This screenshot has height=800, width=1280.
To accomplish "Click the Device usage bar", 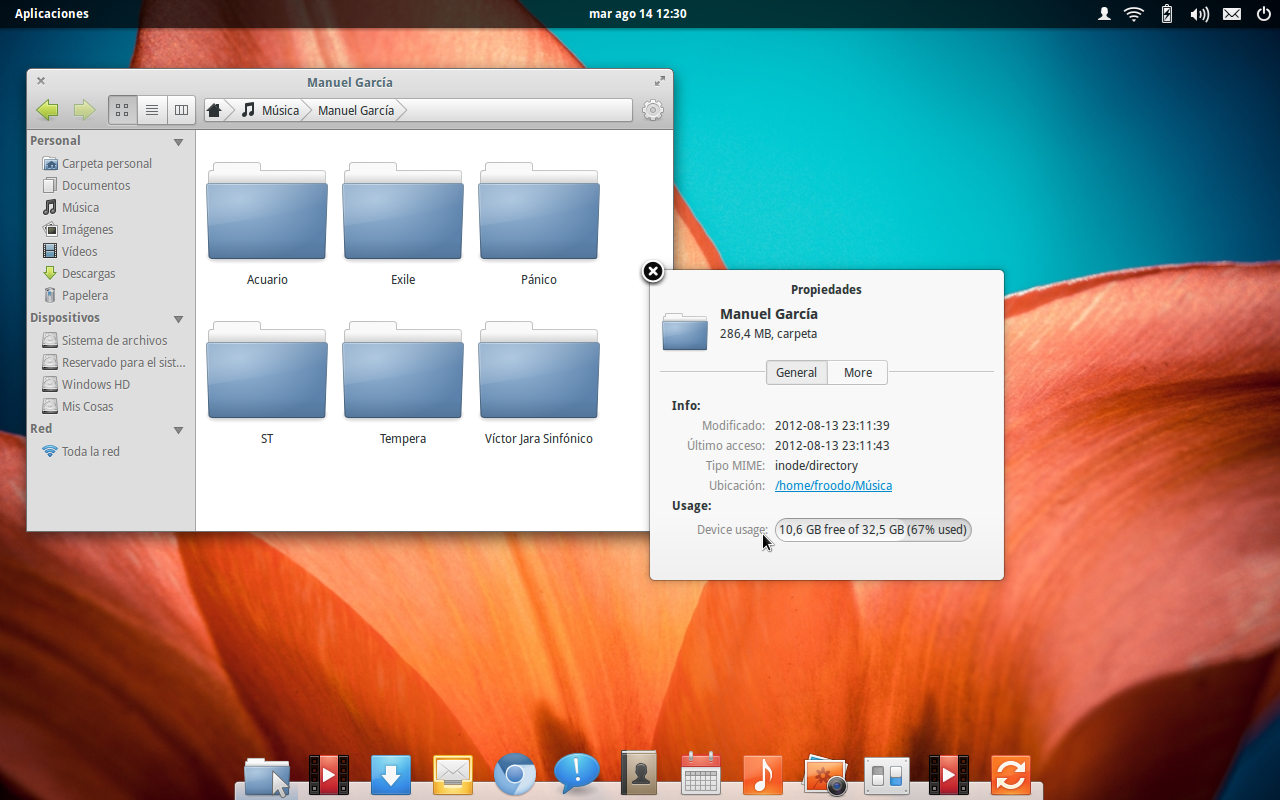I will point(872,529).
